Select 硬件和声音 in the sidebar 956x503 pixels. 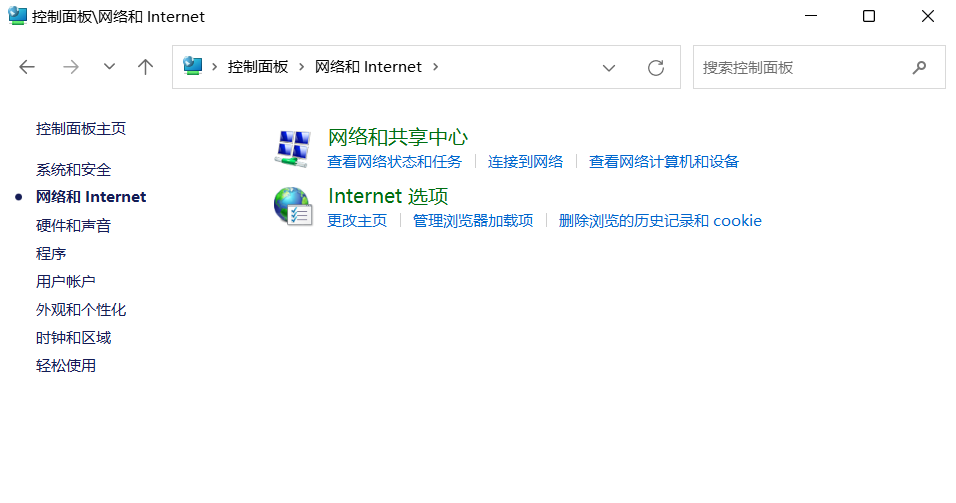[x=73, y=226]
